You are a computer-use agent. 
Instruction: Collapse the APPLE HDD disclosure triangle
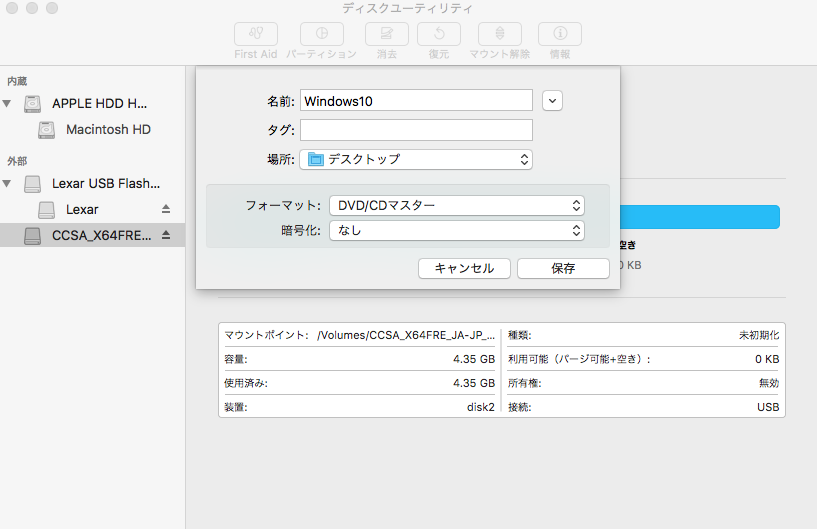[7, 104]
